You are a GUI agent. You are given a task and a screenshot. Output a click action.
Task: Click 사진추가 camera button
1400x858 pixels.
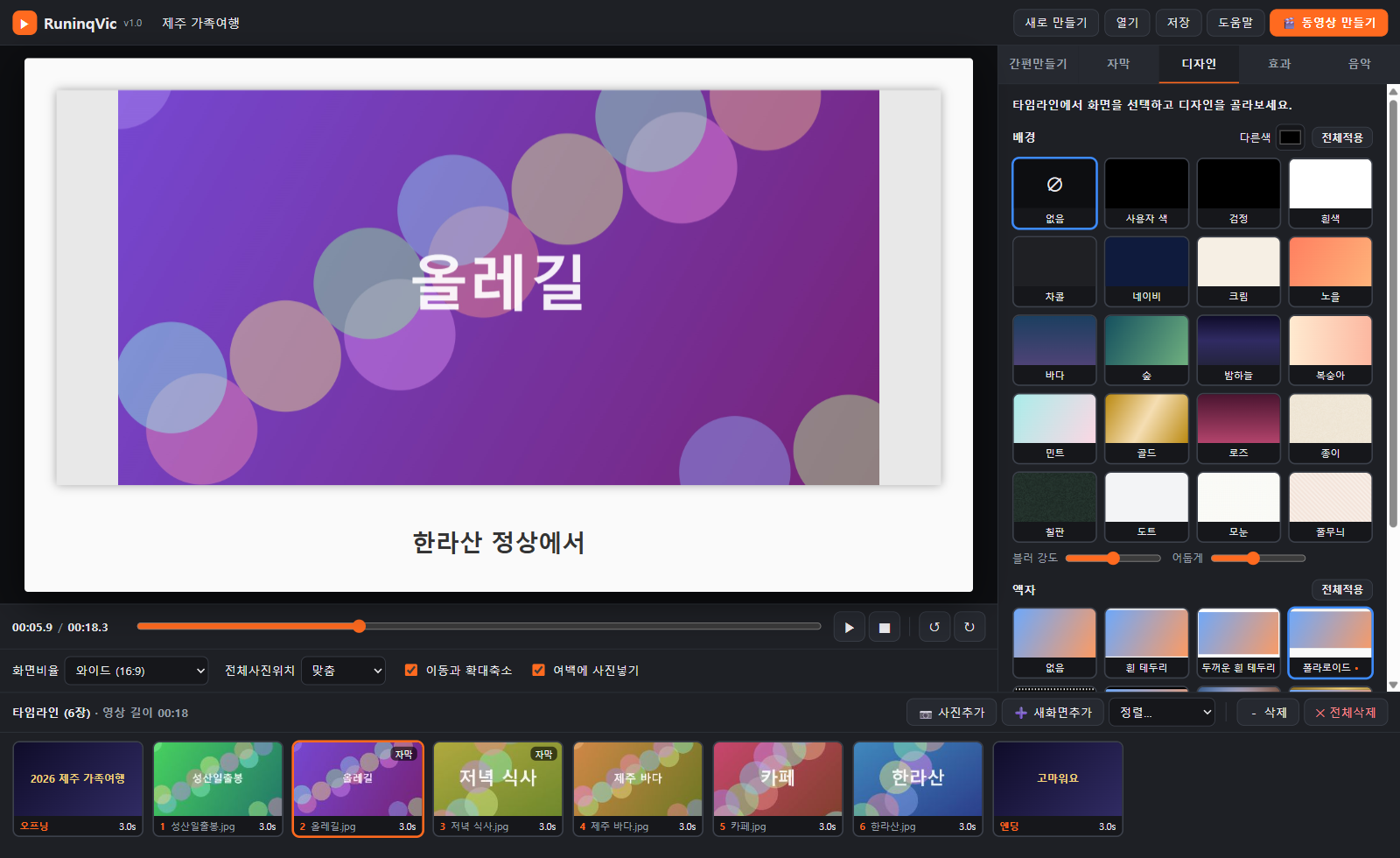(x=952, y=713)
